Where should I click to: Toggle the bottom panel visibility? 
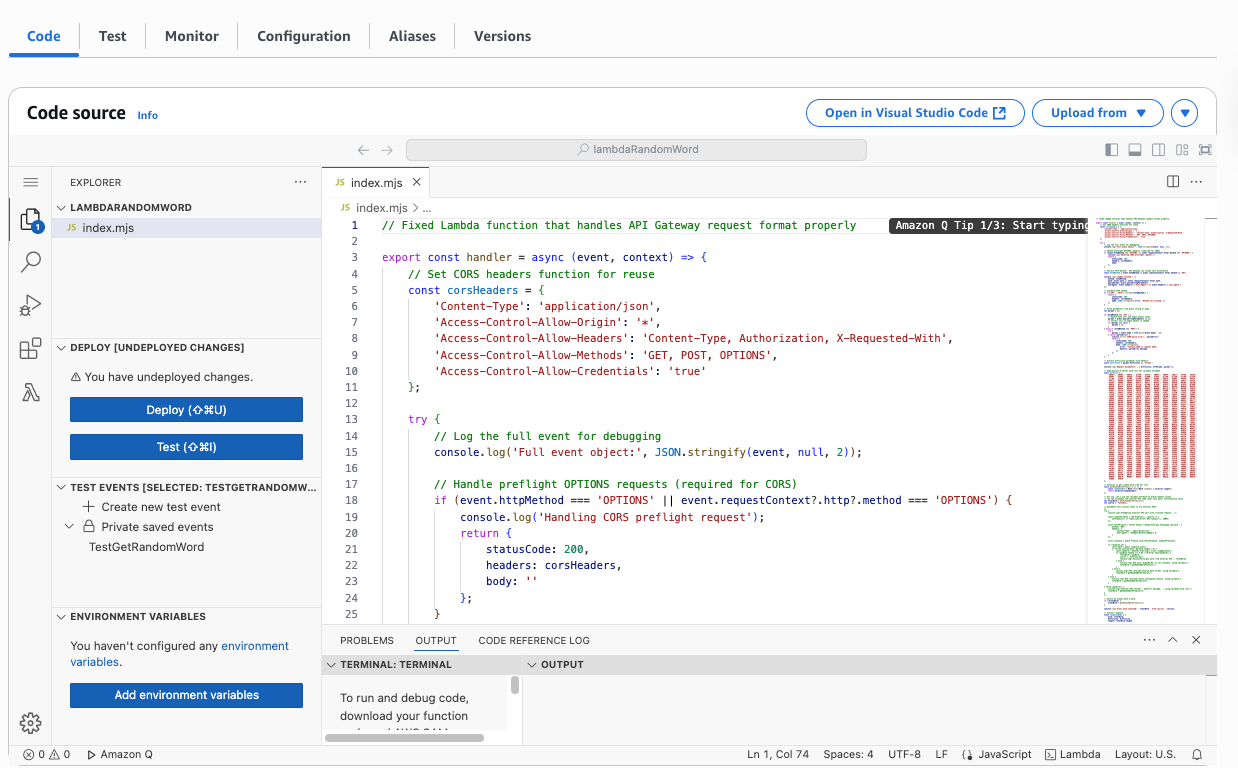(1134, 149)
